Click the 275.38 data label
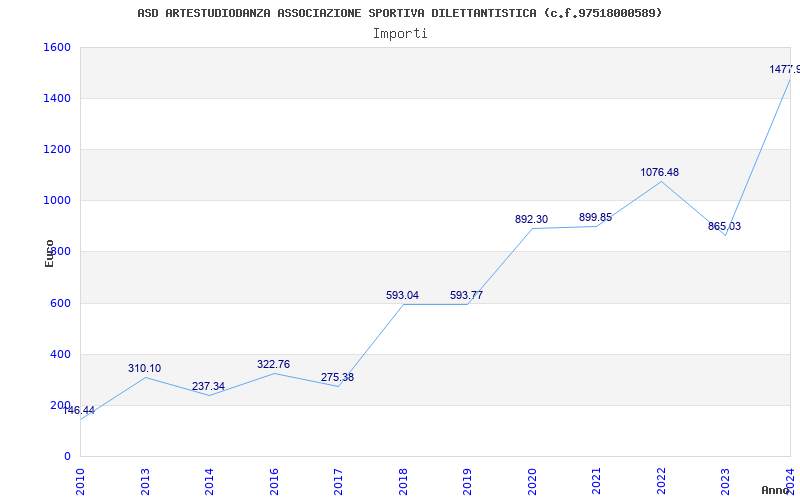 [337, 378]
